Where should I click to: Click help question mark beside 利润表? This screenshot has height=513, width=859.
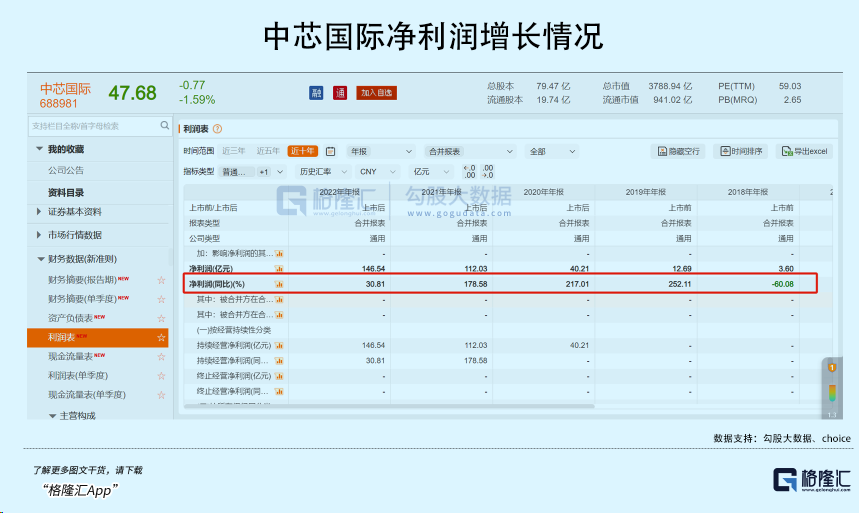(x=217, y=129)
